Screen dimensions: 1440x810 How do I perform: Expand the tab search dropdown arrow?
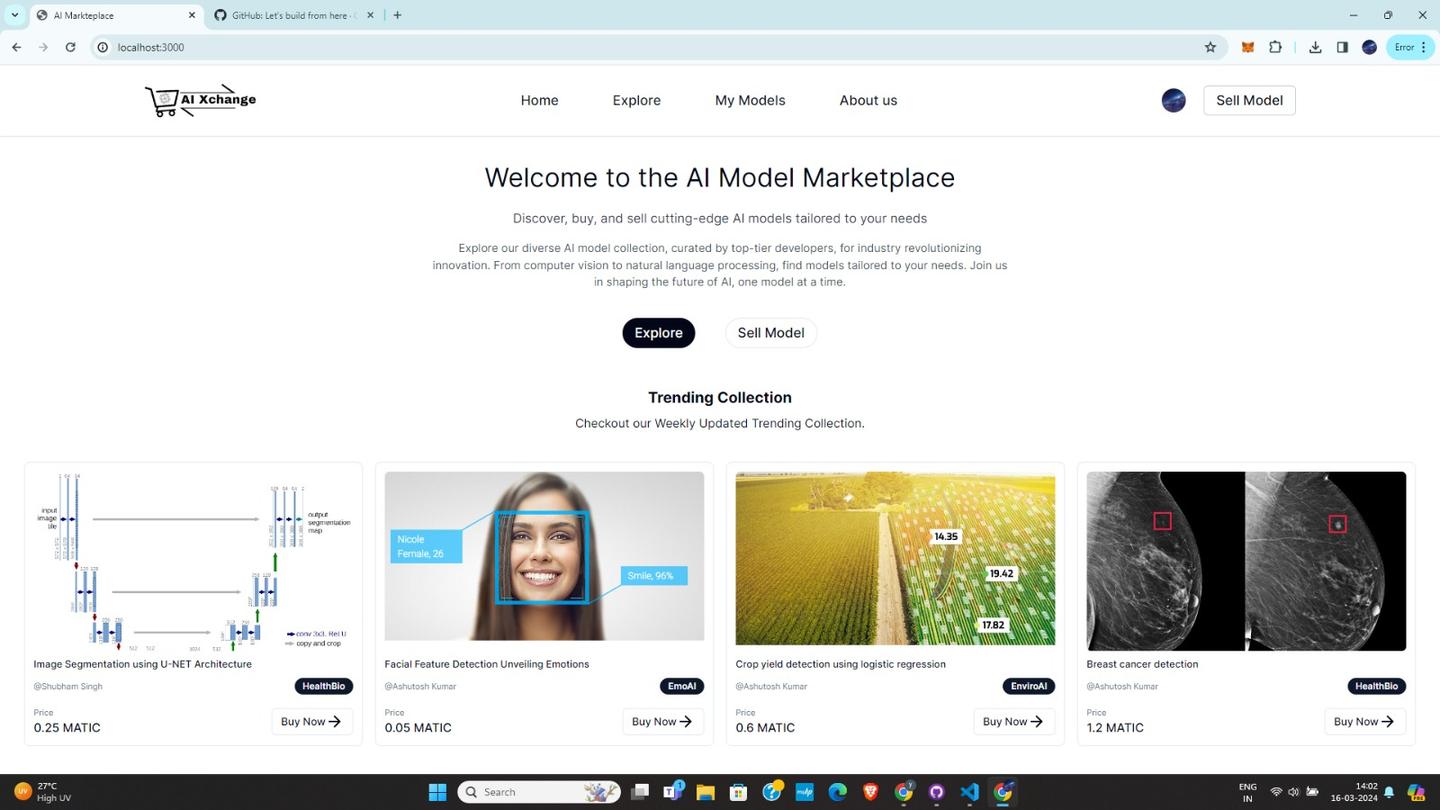[14, 15]
